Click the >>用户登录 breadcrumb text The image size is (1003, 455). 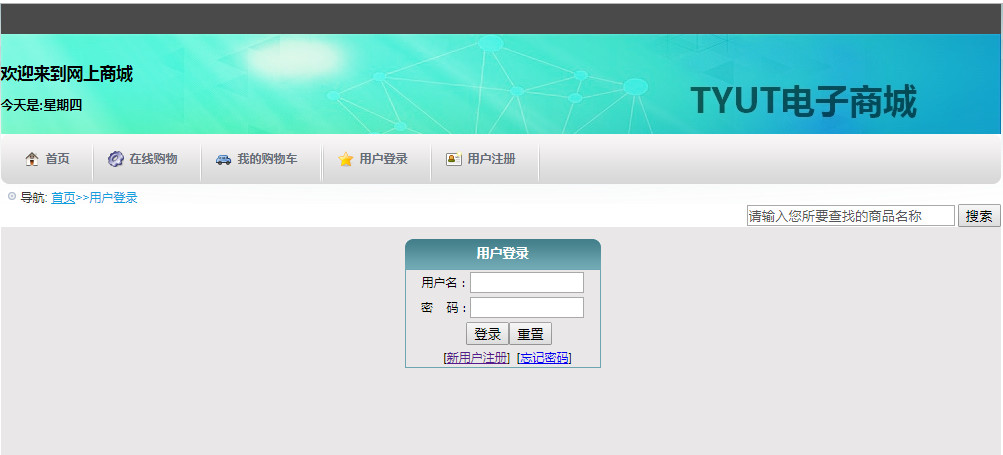pyautogui.click(x=107, y=198)
